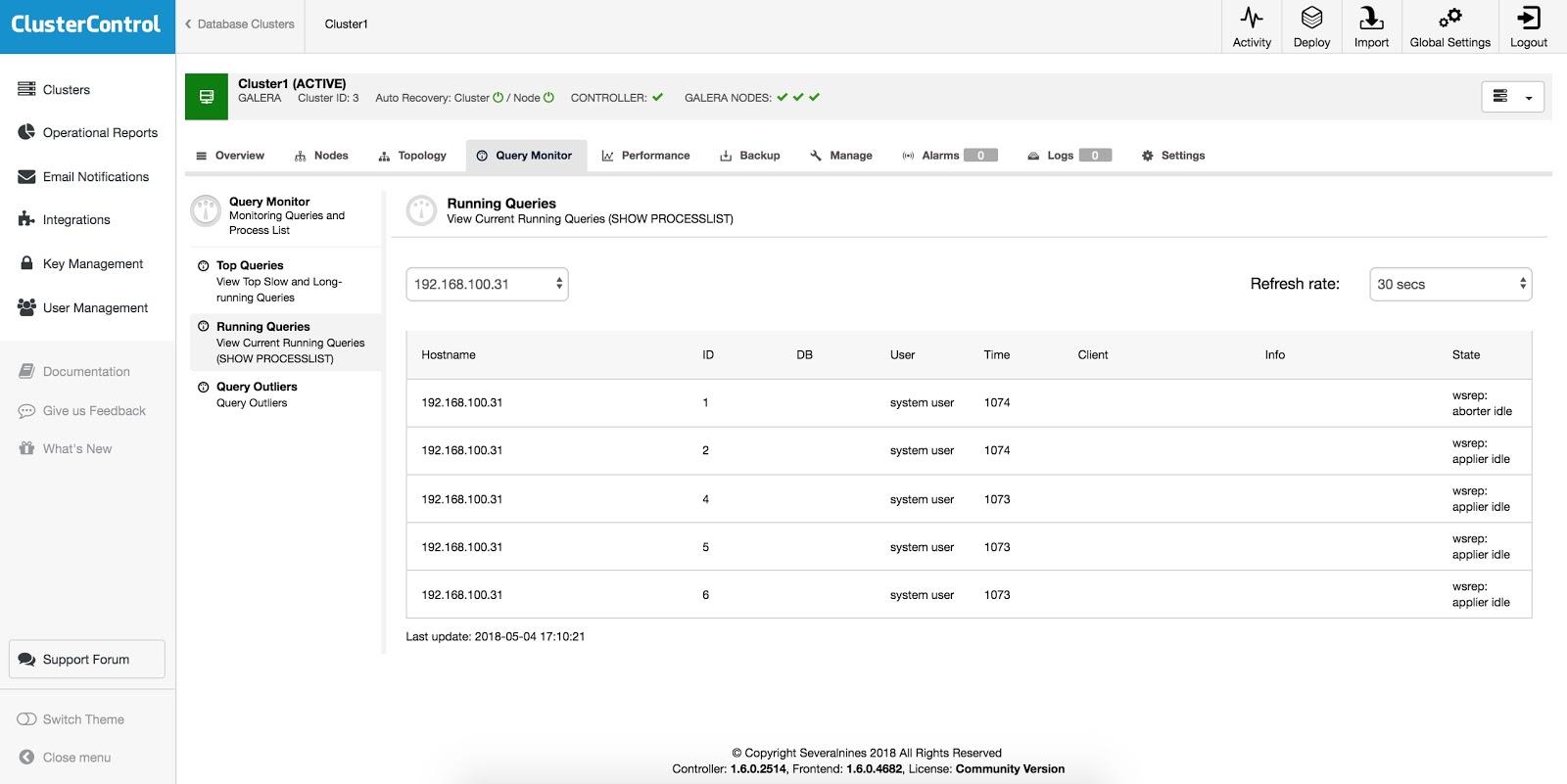This screenshot has width=1567, height=784.
Task: Click the 'Cluster ID: 3' label
Action: coord(328,98)
